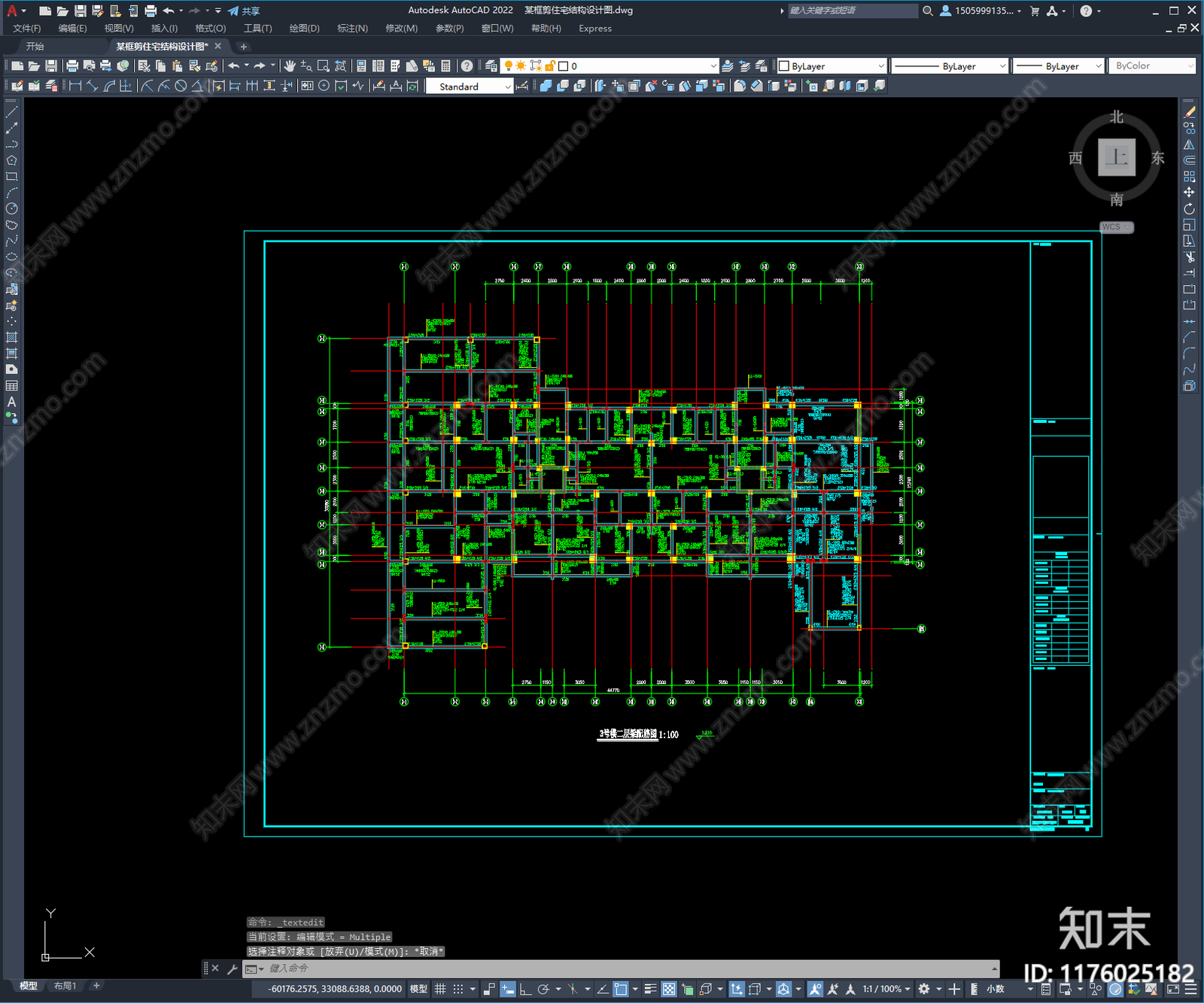Toggle Ortho mode in status bar
Viewport: 1204px width, 1003px height.
point(525,989)
